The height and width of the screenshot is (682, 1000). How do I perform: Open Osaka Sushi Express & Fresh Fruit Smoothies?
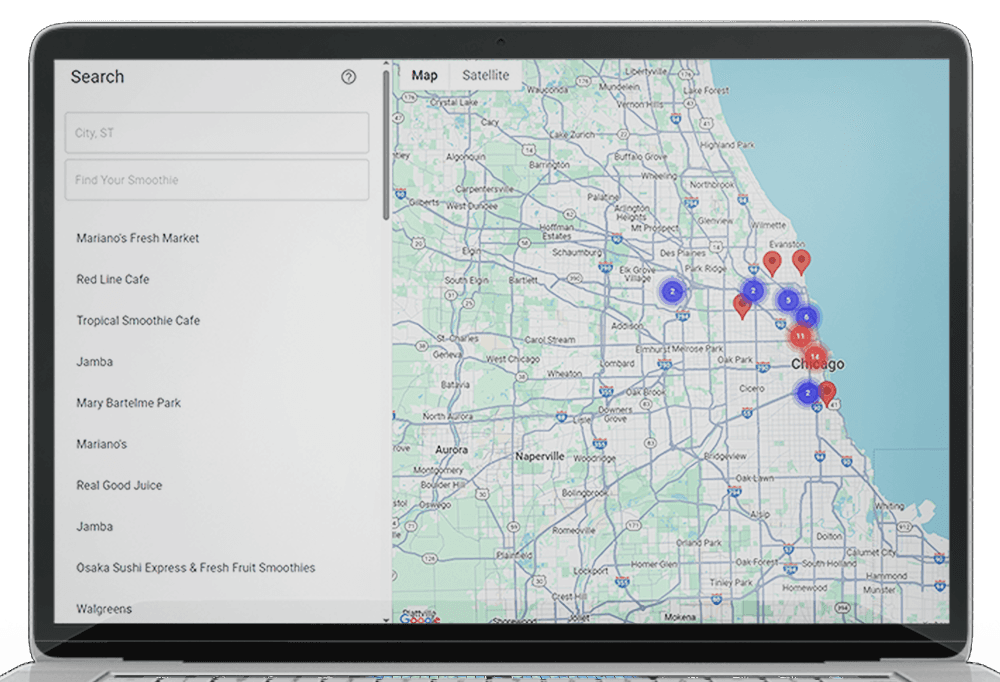pyautogui.click(x=196, y=567)
